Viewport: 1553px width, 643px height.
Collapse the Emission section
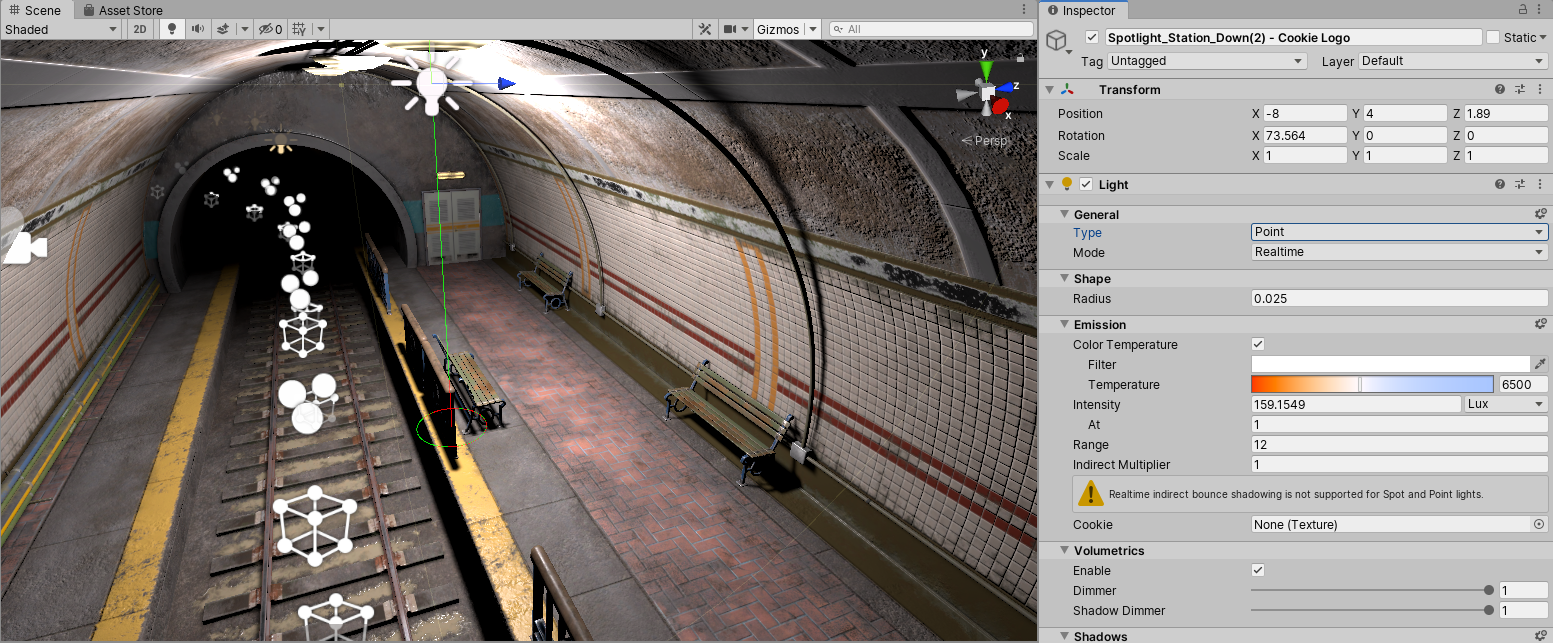[x=1065, y=325]
